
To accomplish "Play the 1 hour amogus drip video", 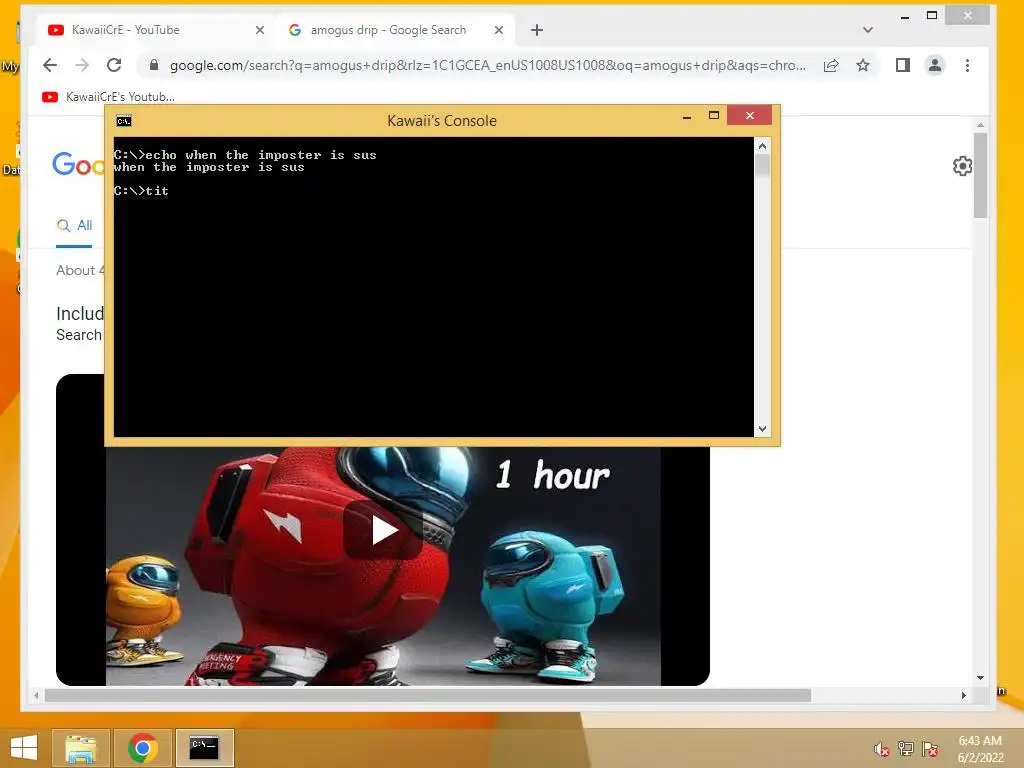I will pos(383,530).
